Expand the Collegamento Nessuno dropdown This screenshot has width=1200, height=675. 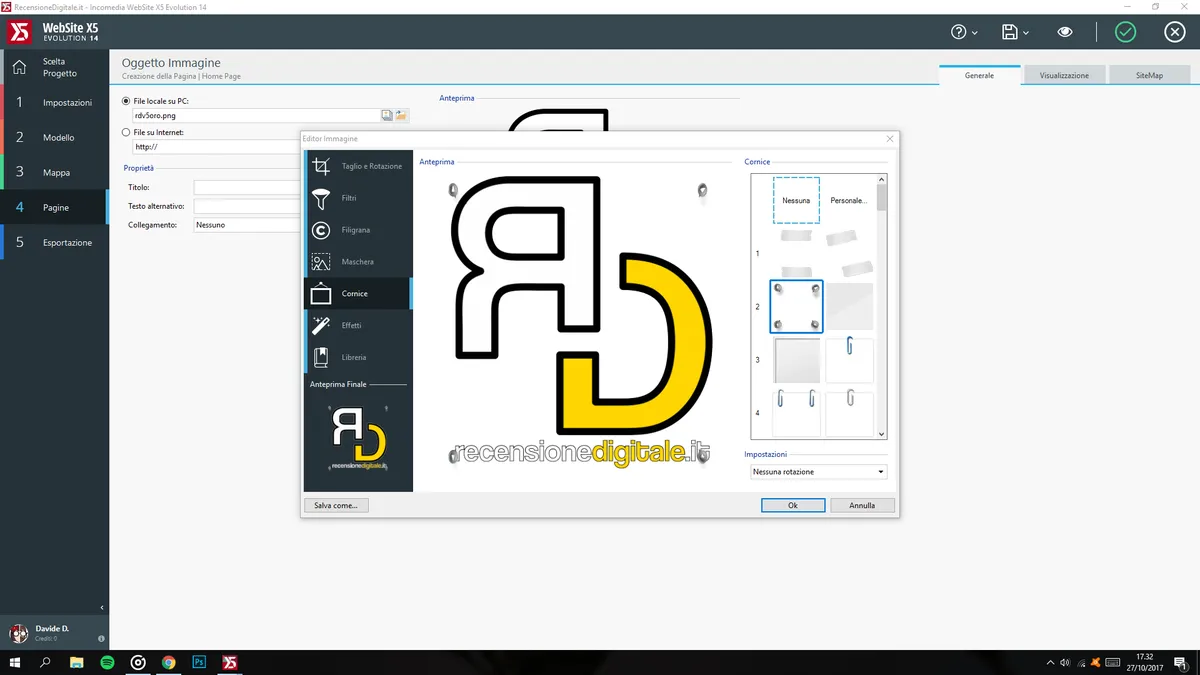[247, 225]
